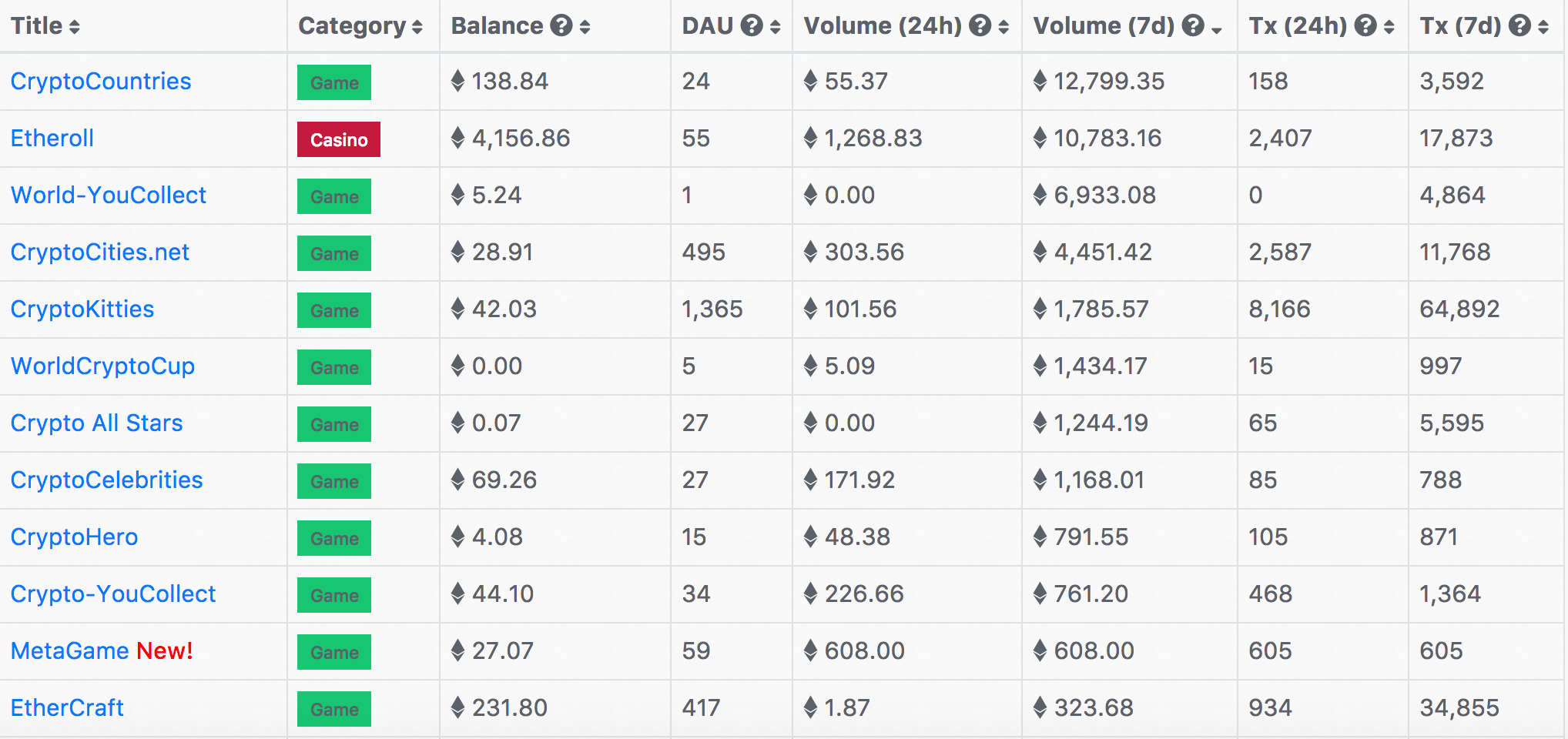The image size is (1568, 739).
Task: Toggle Volume (7d) descending sort arrow
Action: (1217, 30)
